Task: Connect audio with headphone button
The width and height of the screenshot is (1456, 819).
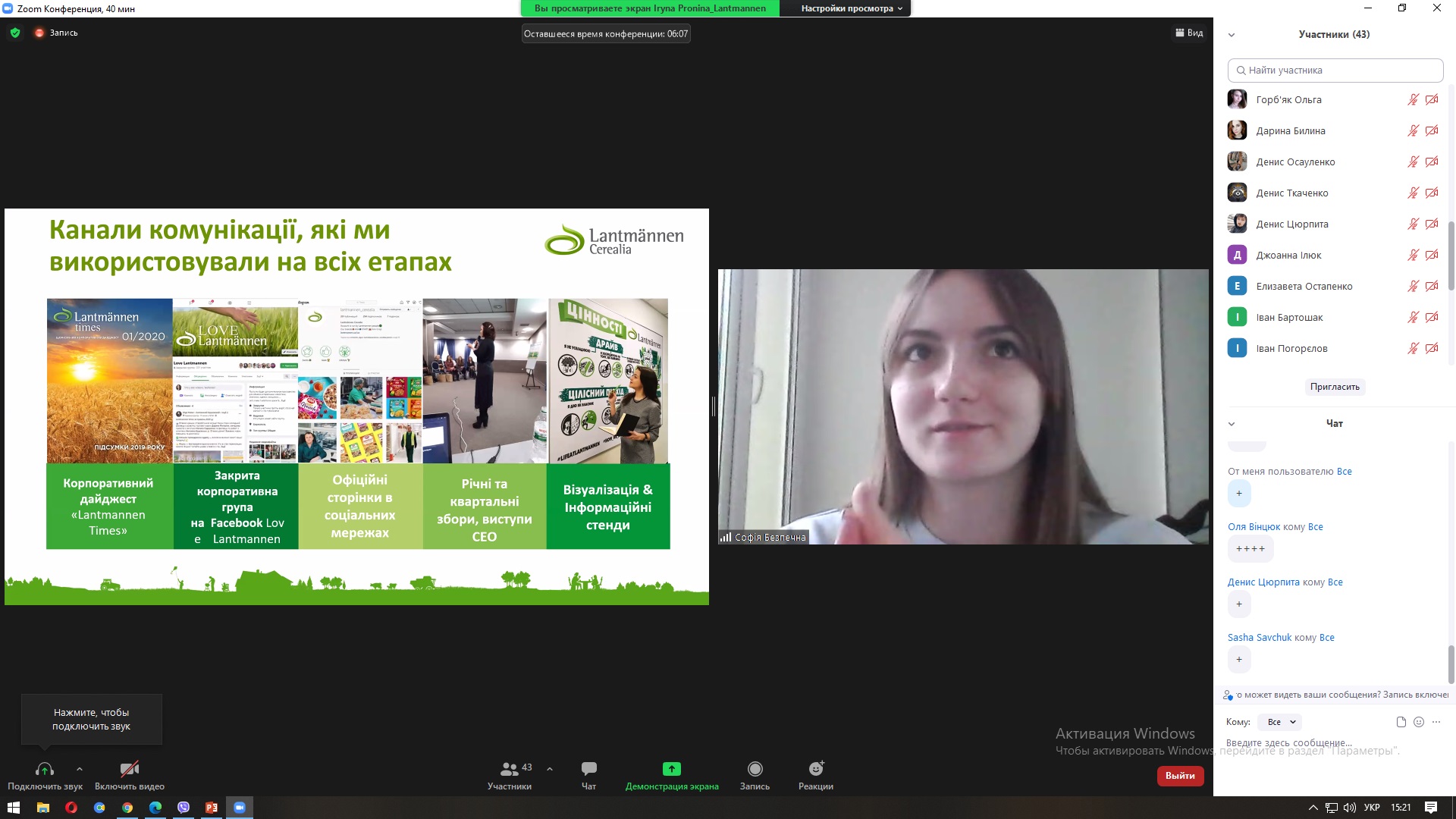Action: coord(45,769)
